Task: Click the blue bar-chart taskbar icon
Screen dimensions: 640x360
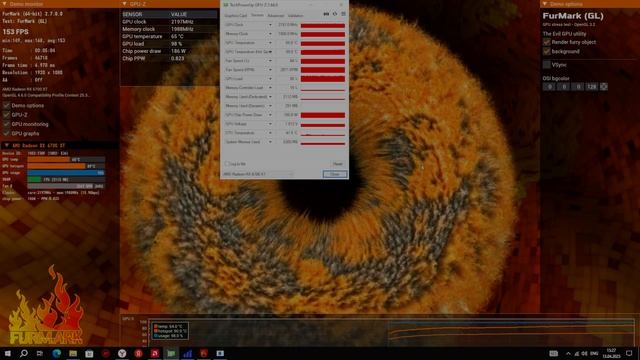Action: coord(187,353)
